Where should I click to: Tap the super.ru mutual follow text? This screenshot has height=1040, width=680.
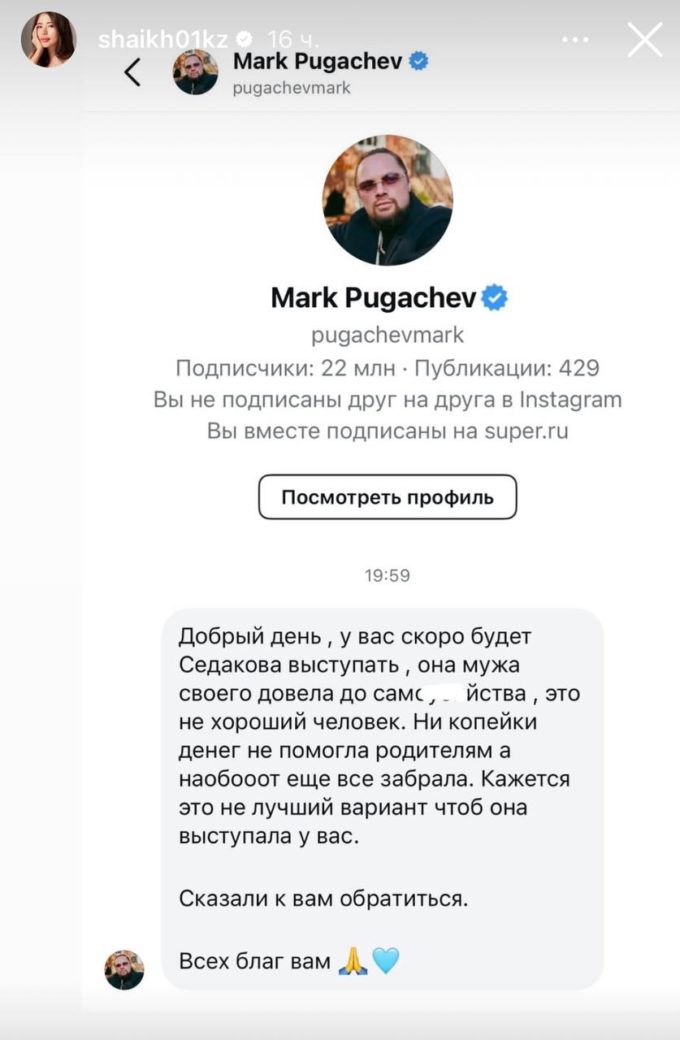387,431
